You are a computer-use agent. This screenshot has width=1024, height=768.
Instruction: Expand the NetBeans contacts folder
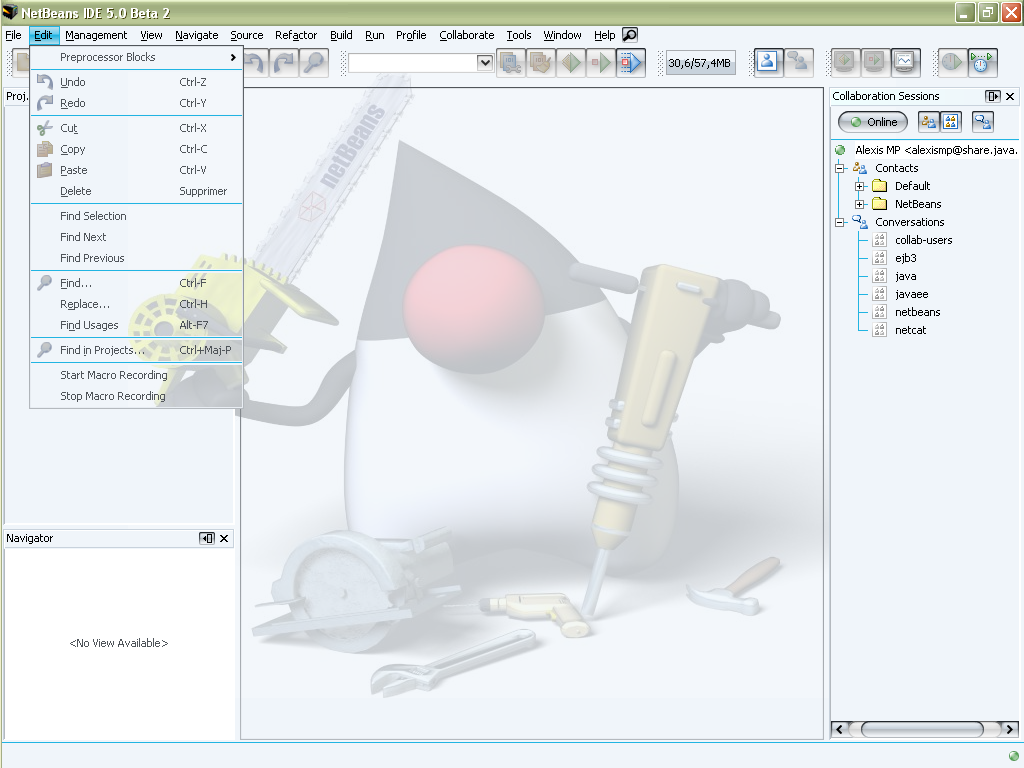(859, 204)
